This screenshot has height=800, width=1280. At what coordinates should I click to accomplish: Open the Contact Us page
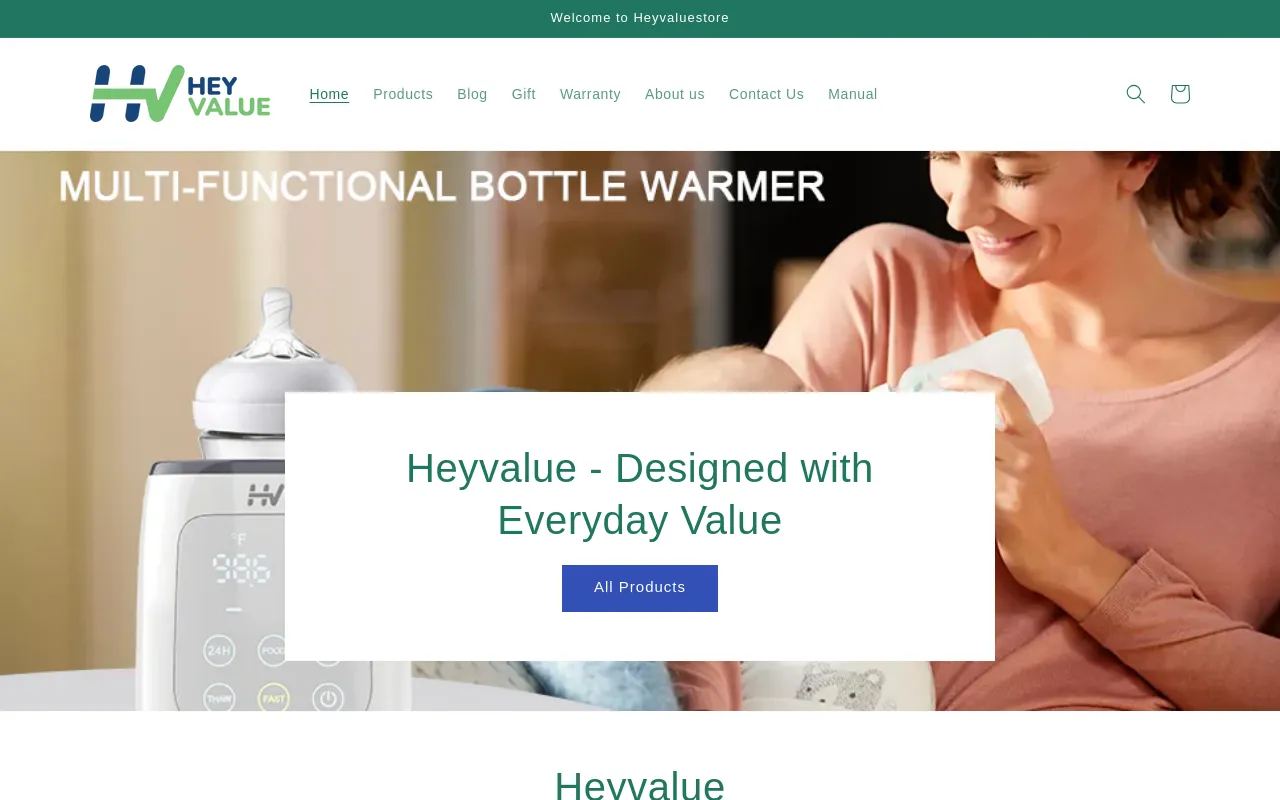coord(766,94)
